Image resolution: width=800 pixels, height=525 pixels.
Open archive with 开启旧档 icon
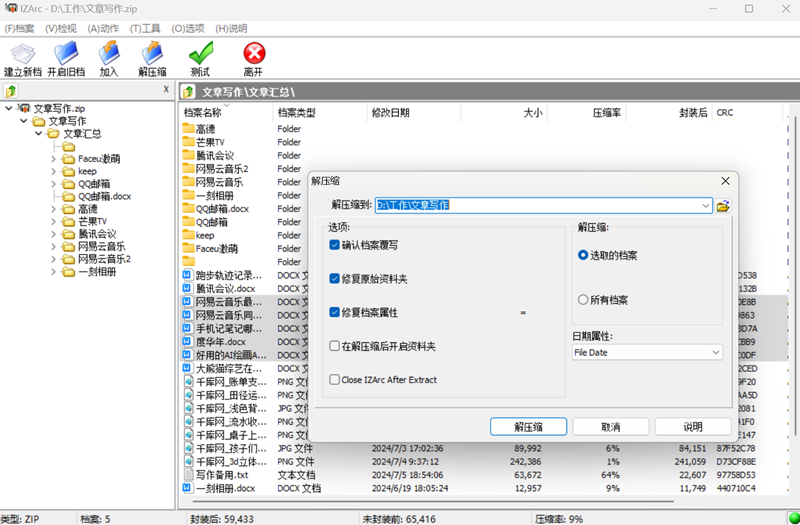tap(66, 53)
